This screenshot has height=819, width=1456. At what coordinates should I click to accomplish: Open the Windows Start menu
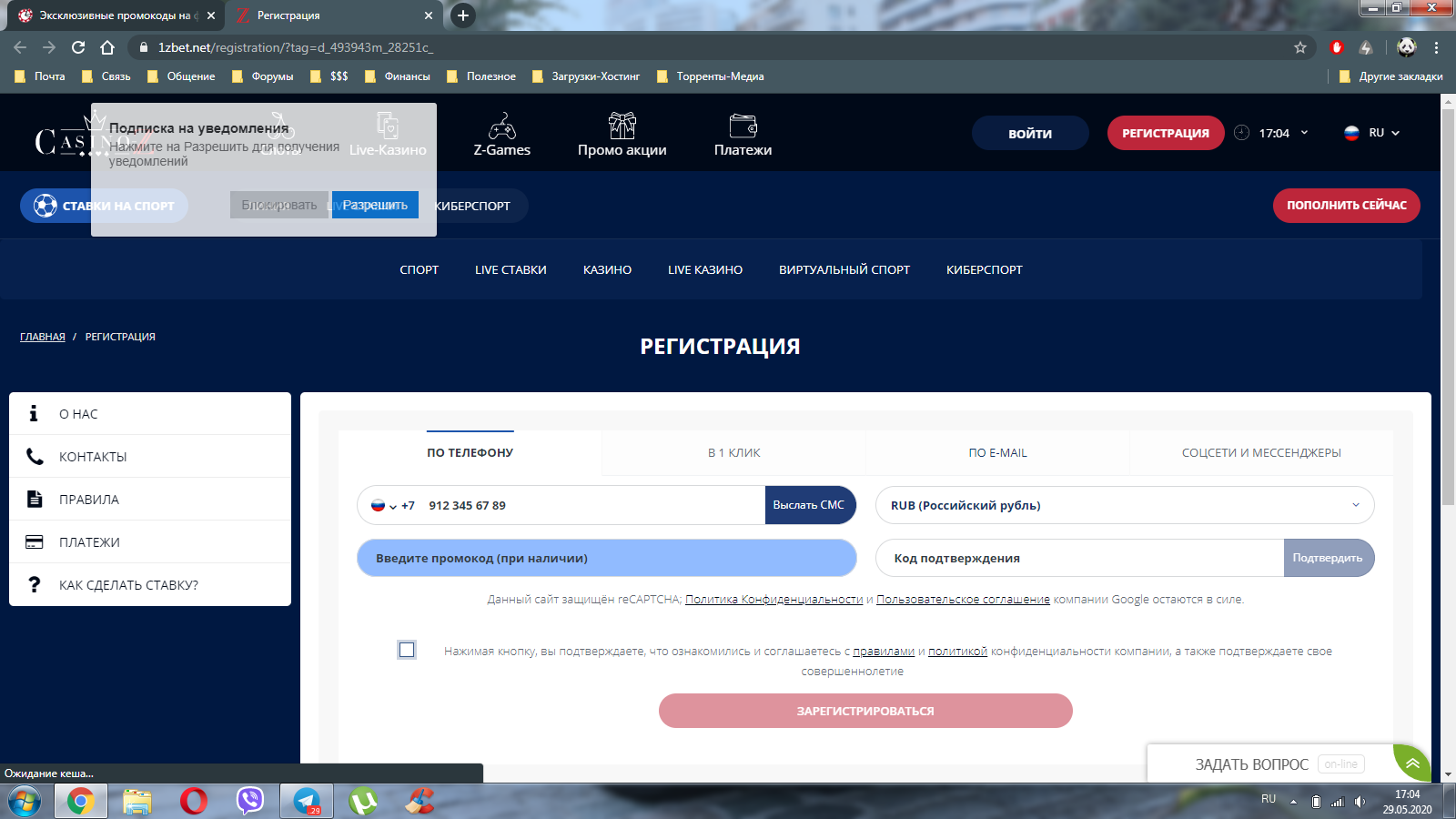point(25,802)
